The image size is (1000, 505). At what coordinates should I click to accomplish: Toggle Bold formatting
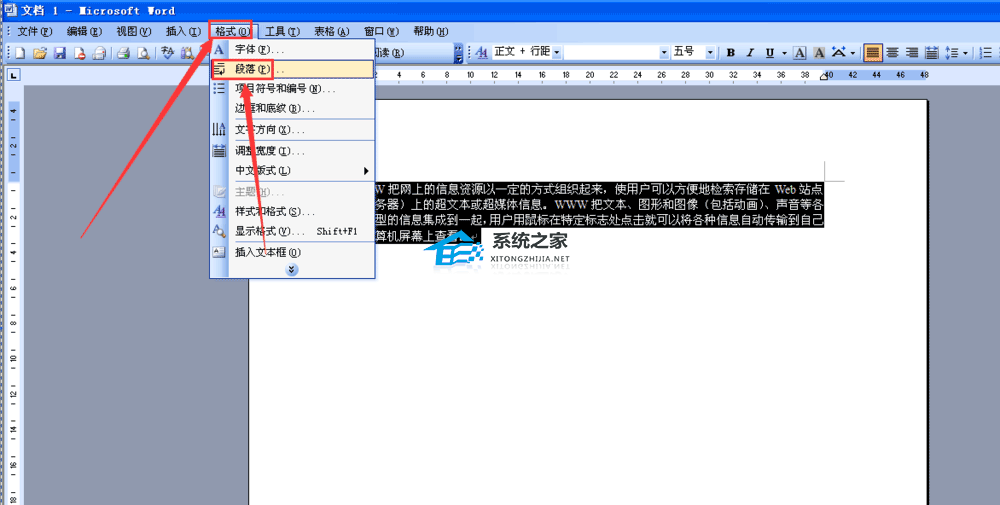(731, 52)
